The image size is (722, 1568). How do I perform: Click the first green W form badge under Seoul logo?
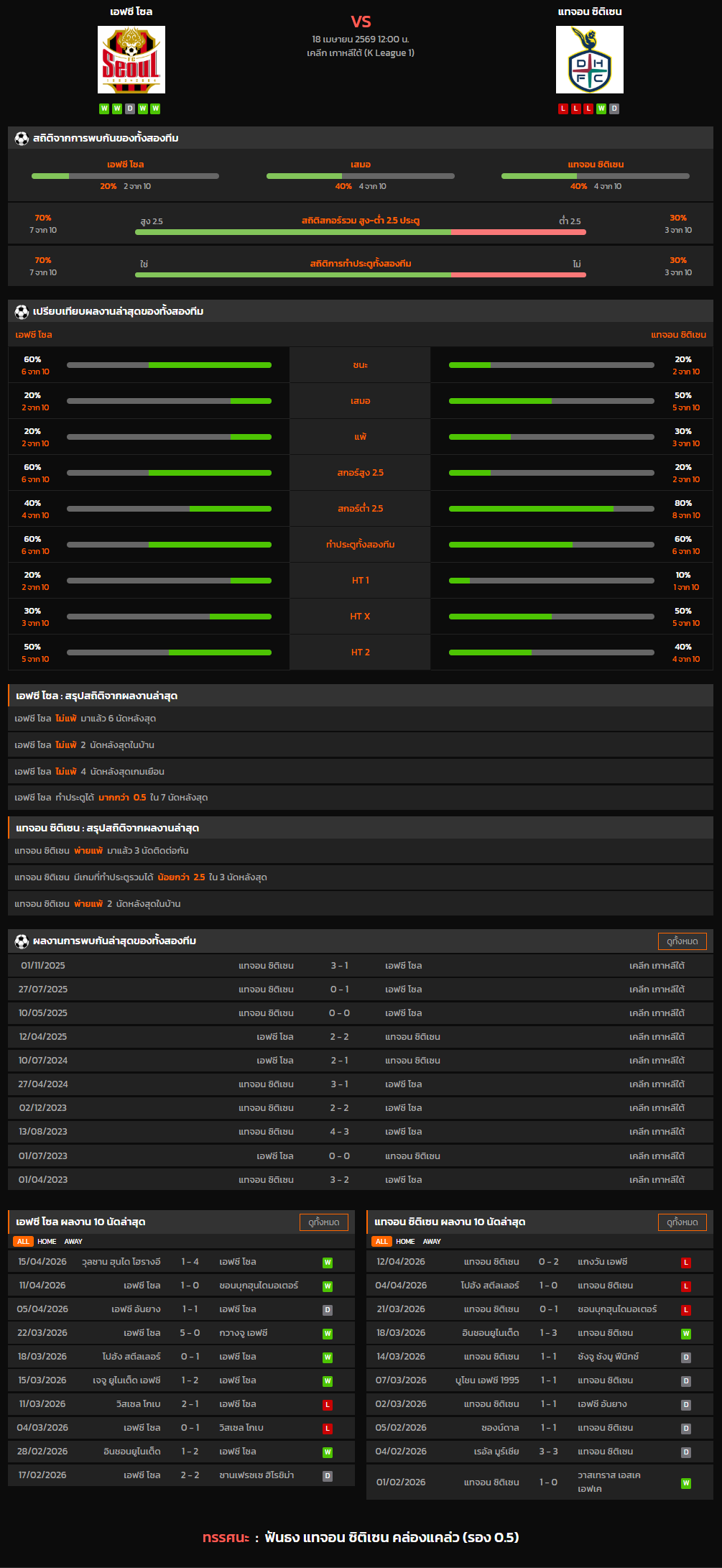pos(104,109)
